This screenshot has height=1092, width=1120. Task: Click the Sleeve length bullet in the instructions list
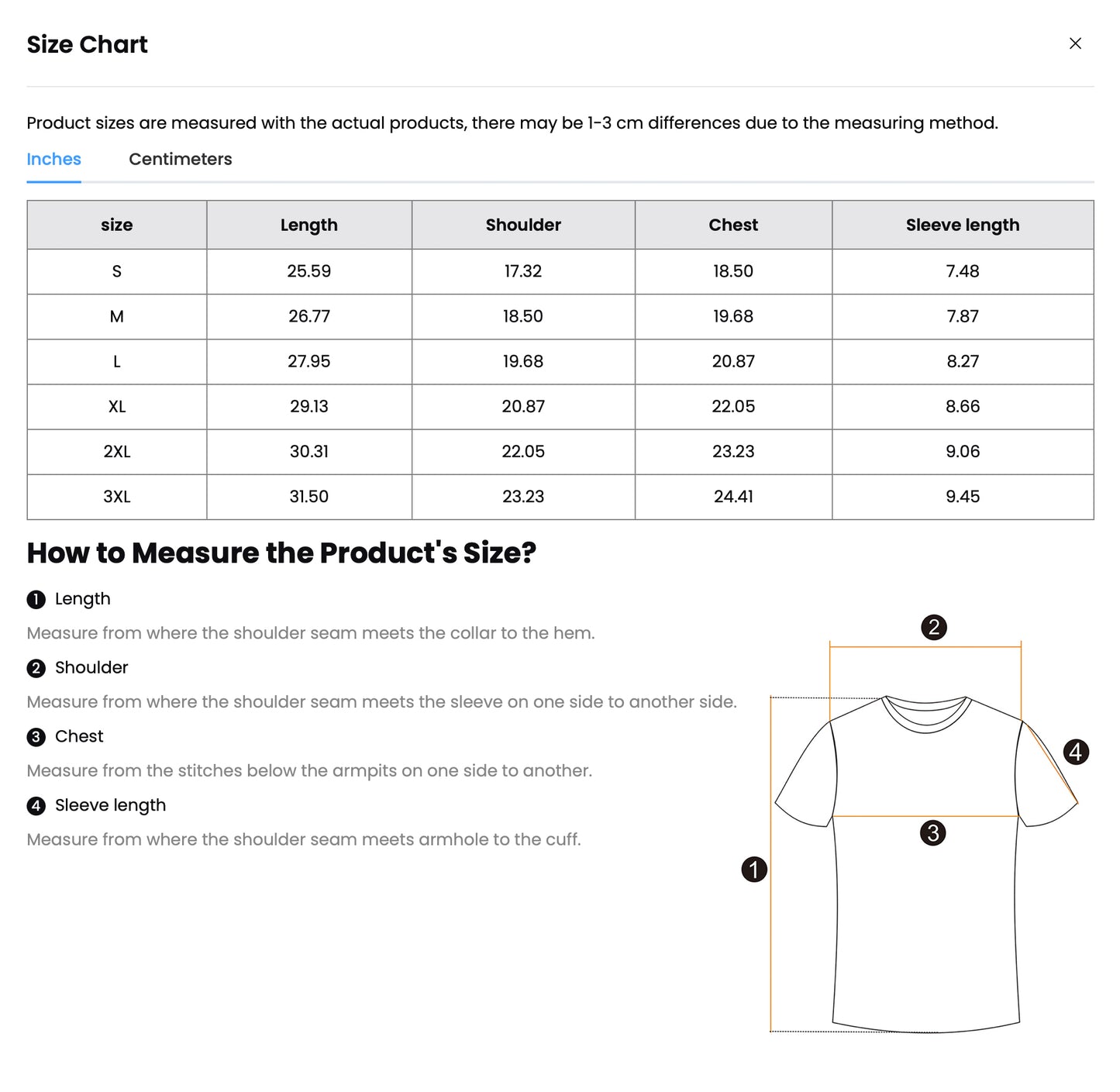tap(35, 806)
